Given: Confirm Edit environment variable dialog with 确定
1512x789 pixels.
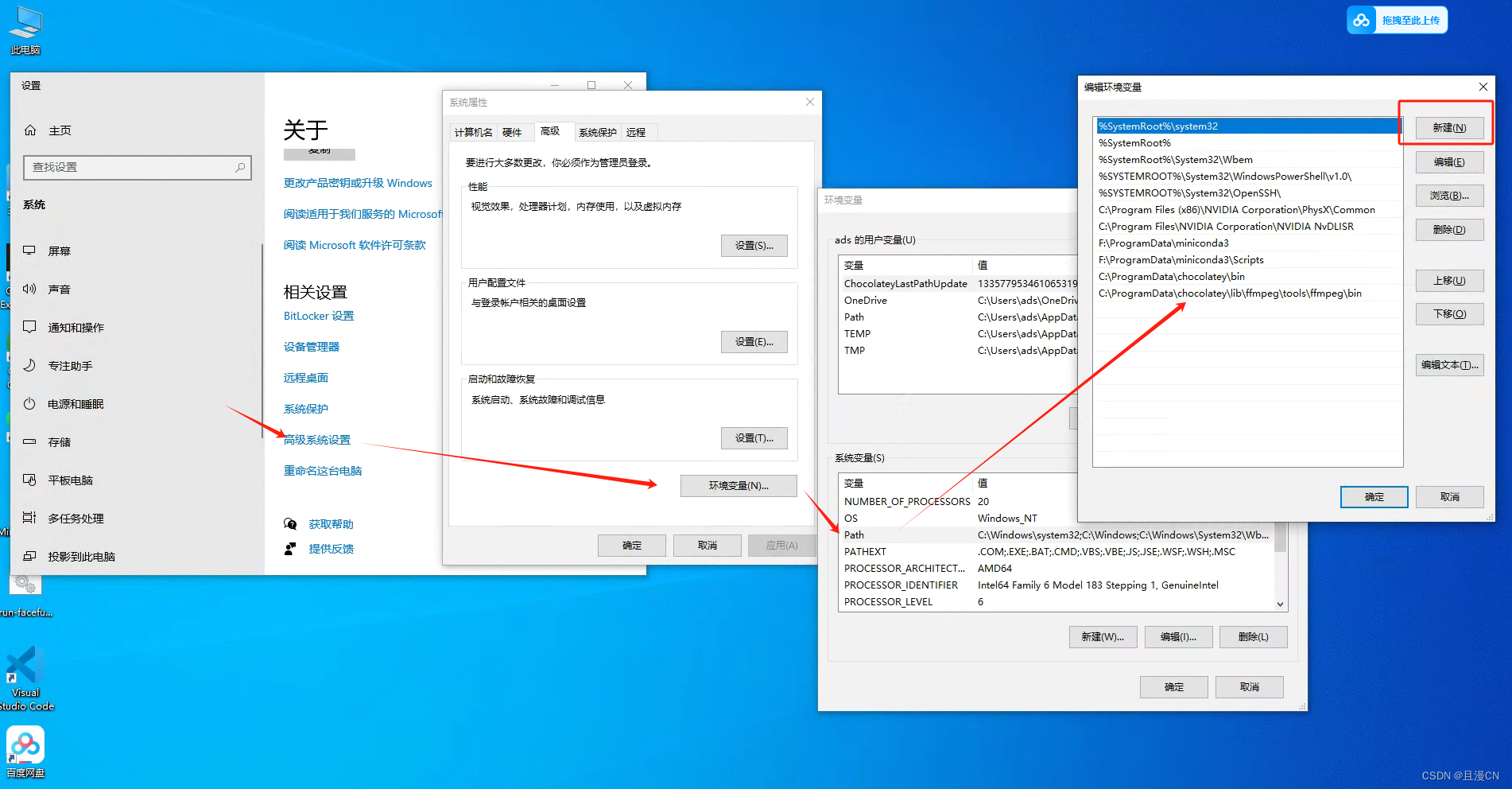Looking at the screenshot, I should pos(1374,497).
